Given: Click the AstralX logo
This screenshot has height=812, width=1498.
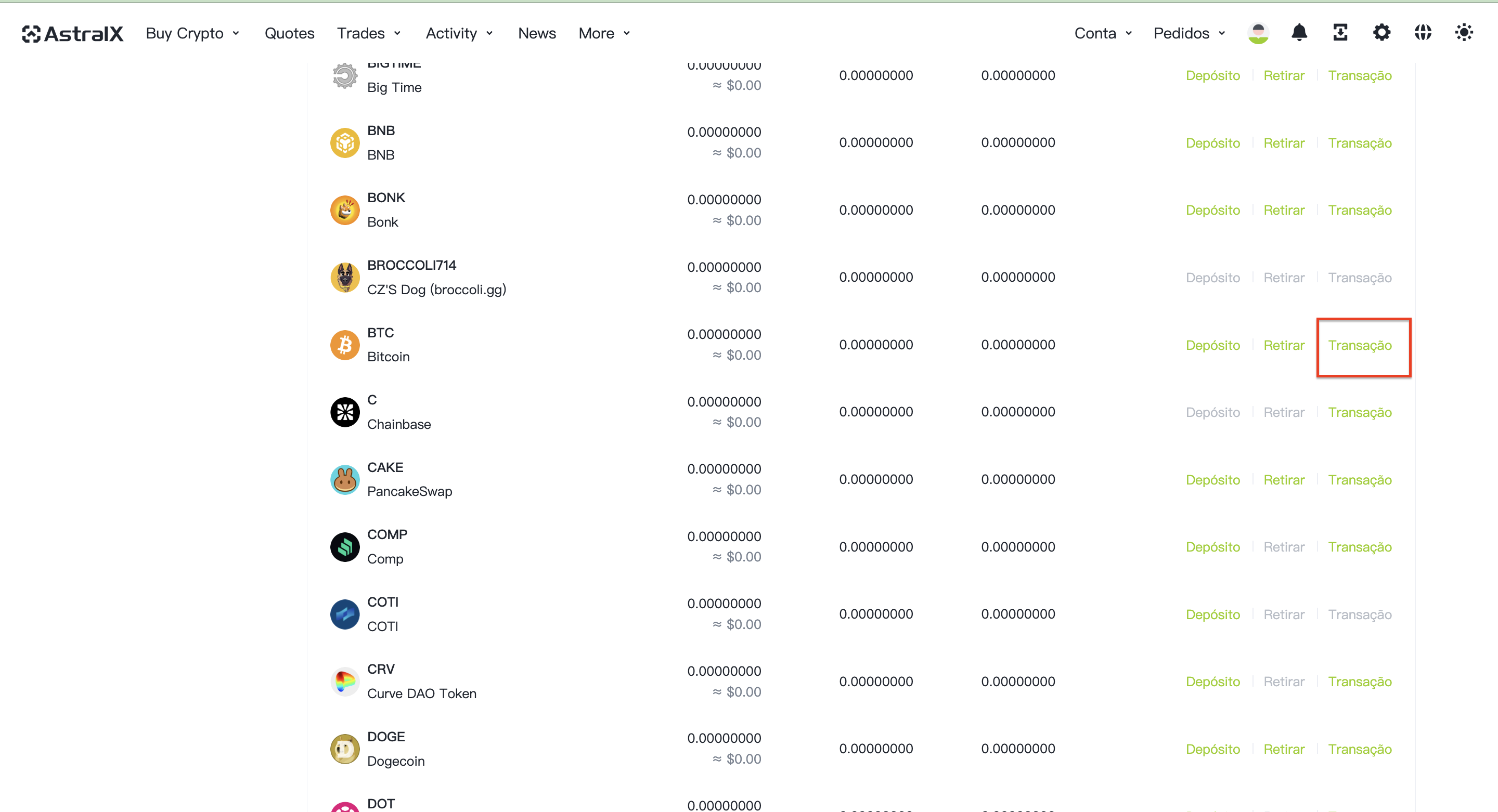Looking at the screenshot, I should (73, 34).
